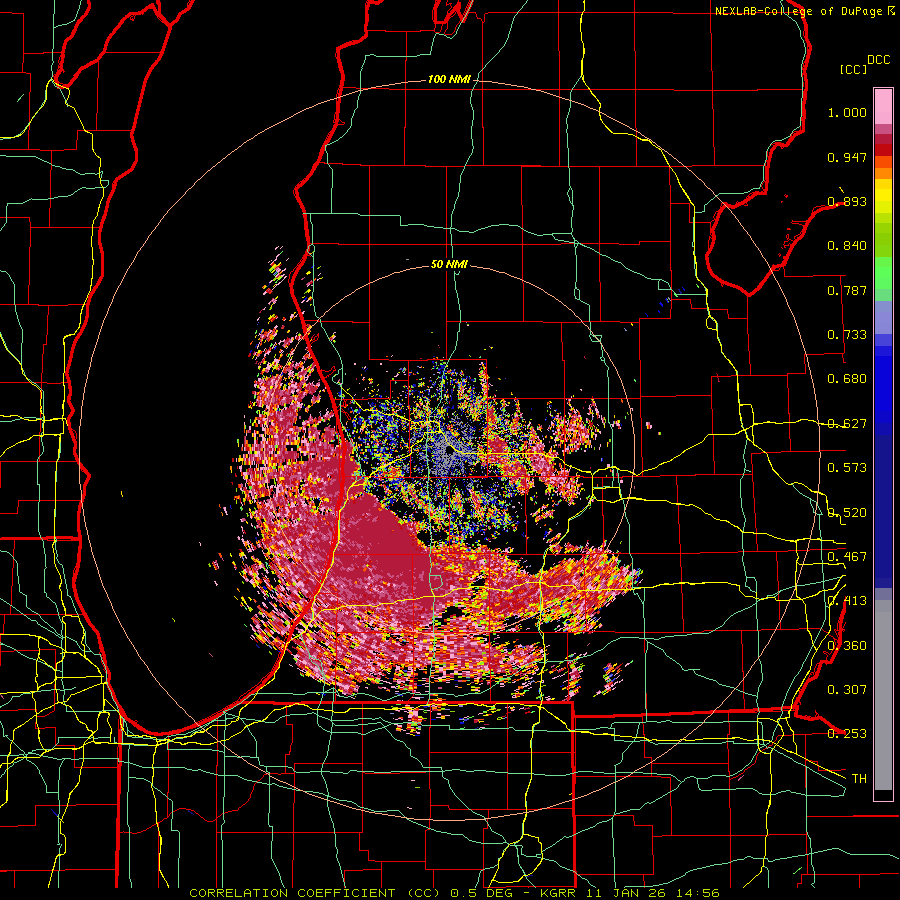Click the 0.467 legend value
The width and height of the screenshot is (900, 900).
tap(847, 557)
